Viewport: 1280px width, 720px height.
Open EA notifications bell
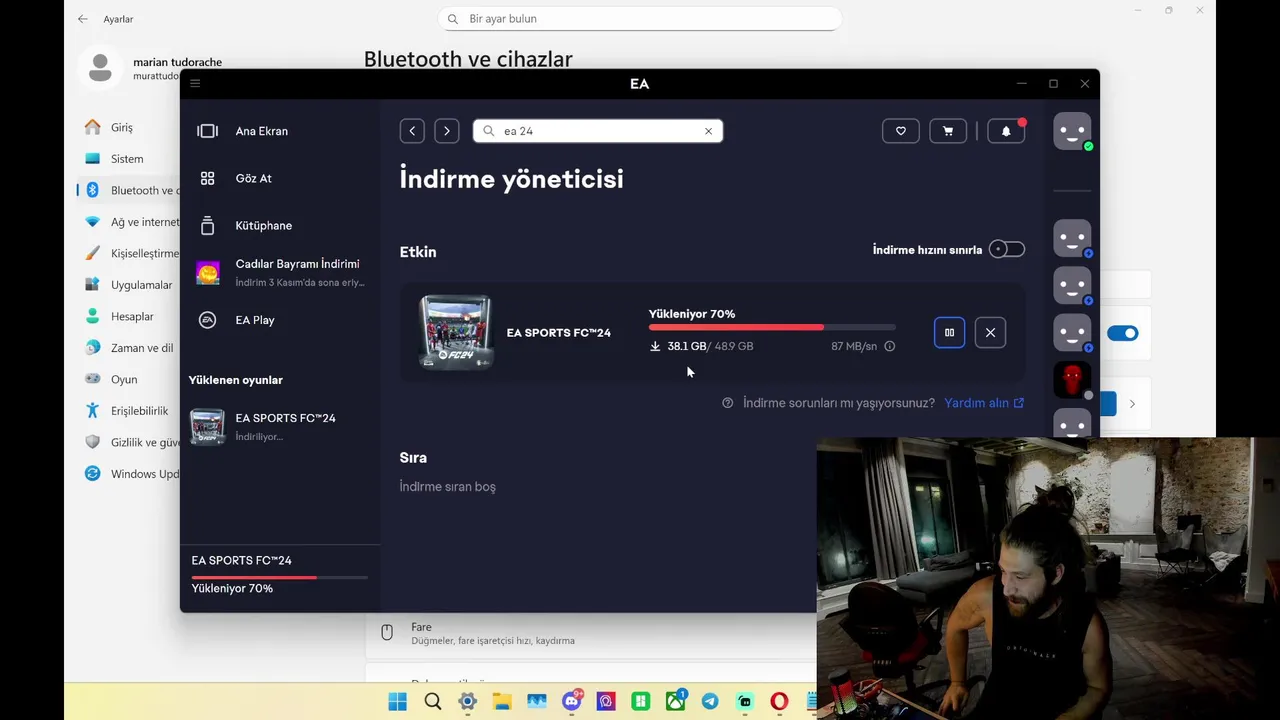click(x=1006, y=131)
